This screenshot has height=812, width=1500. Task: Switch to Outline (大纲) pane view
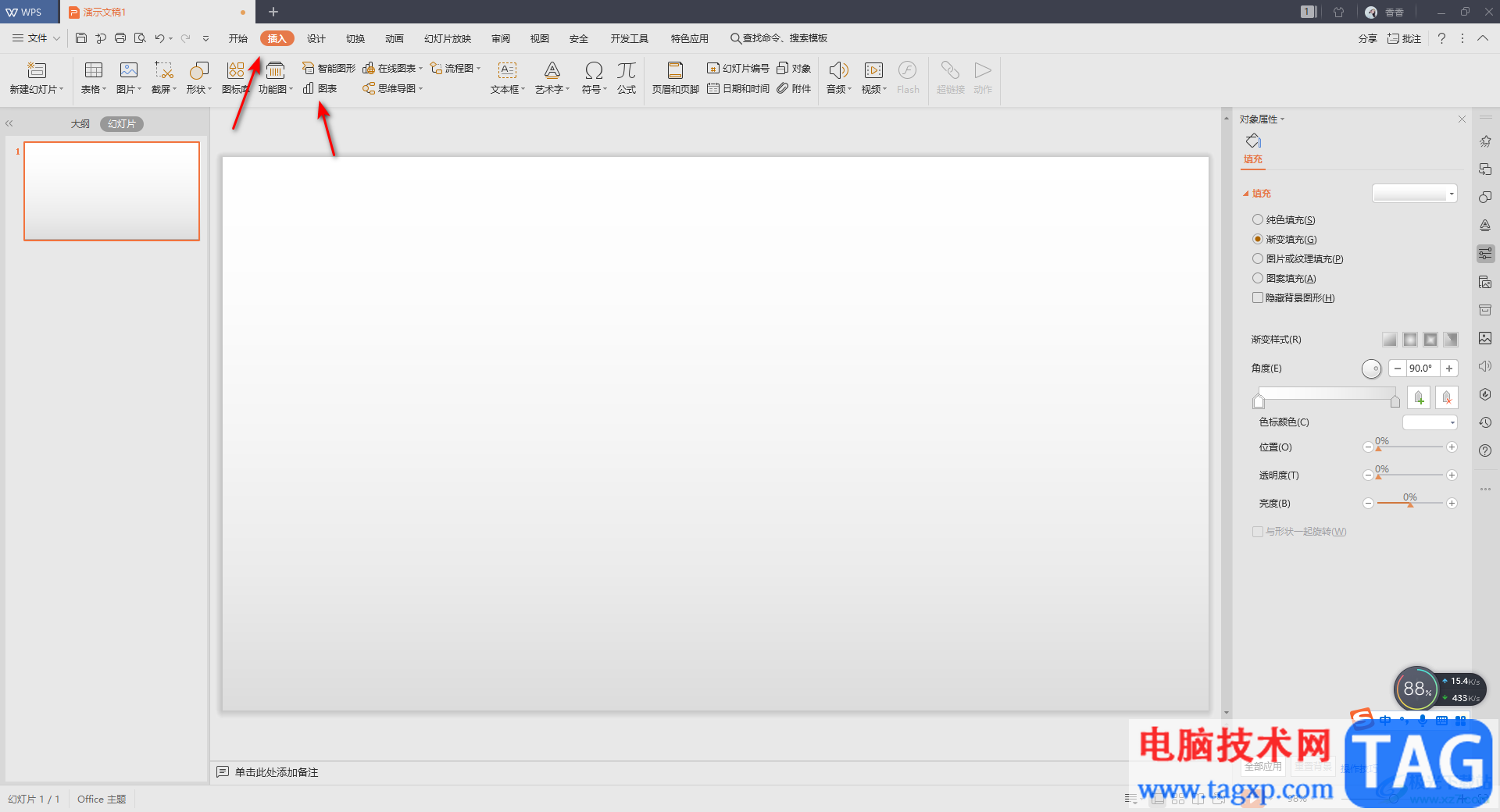tap(80, 124)
